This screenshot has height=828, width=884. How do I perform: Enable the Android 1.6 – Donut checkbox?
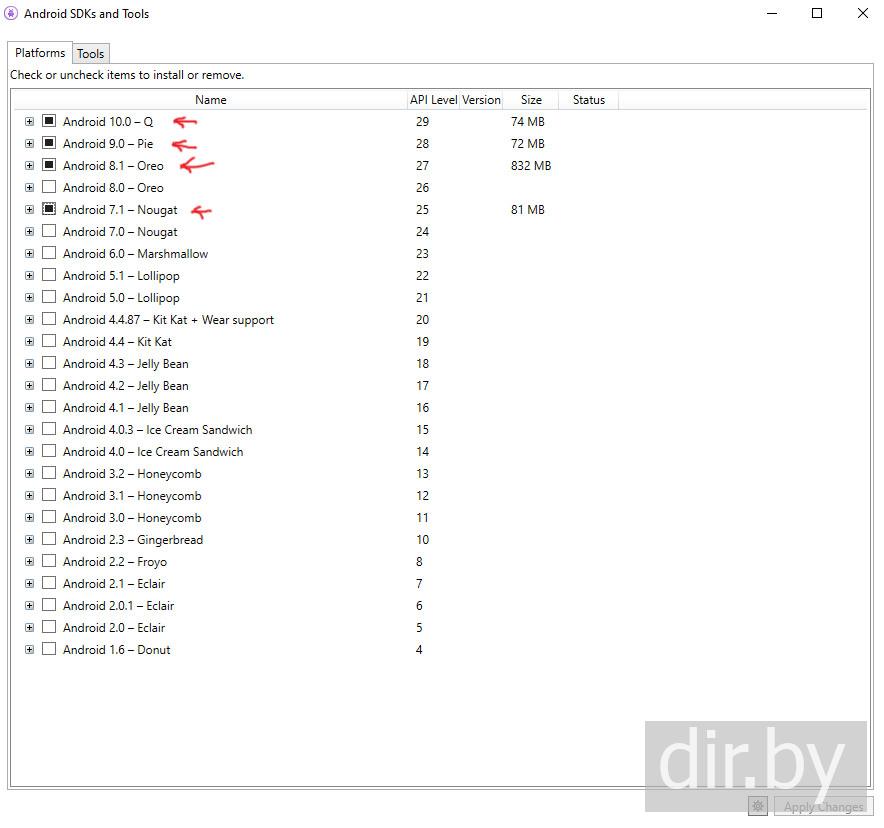(x=49, y=648)
